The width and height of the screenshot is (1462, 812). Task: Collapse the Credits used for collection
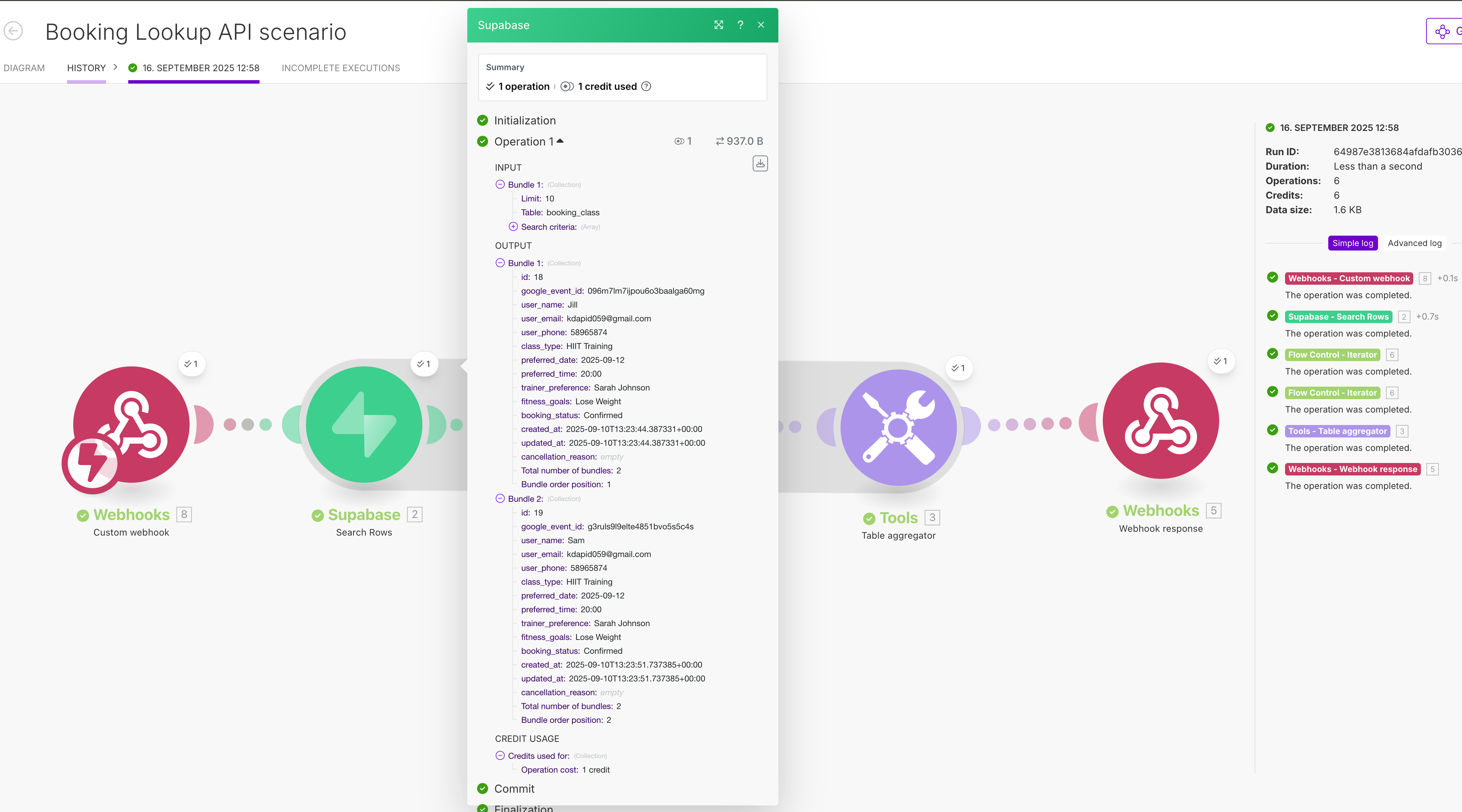500,755
